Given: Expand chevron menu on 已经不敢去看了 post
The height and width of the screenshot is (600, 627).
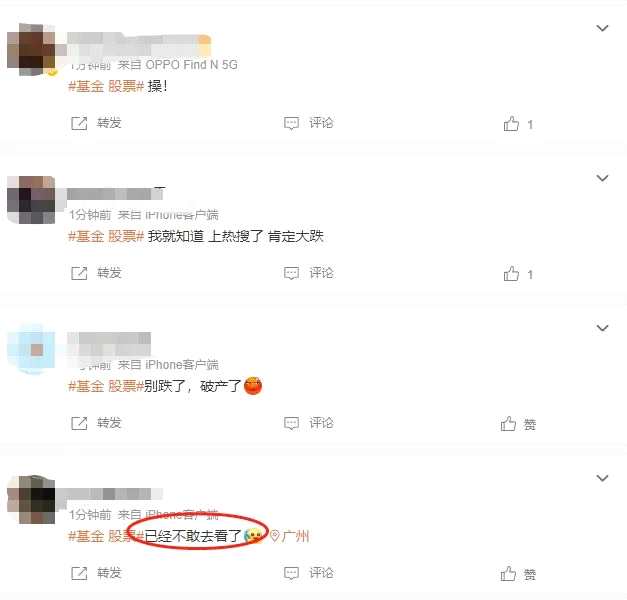Looking at the screenshot, I should pos(602,478).
